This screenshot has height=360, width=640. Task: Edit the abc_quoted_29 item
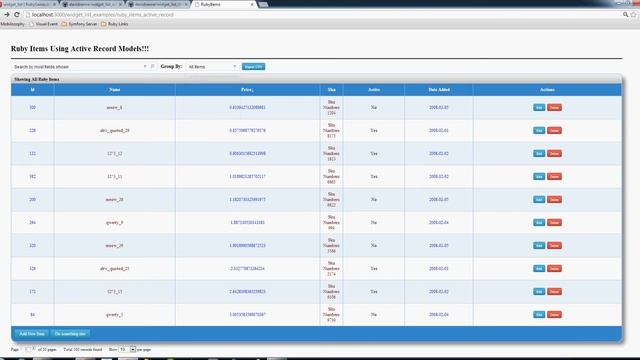[539, 130]
